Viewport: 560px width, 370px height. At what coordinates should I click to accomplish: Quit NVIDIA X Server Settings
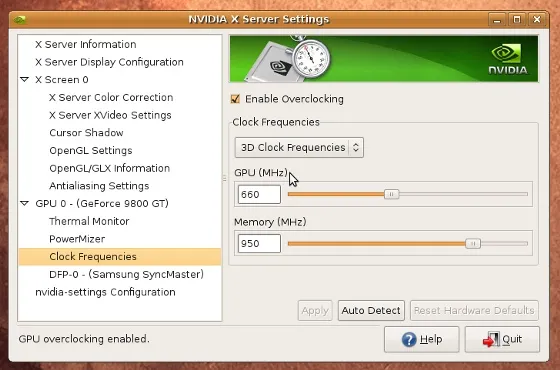pyautogui.click(x=502, y=339)
